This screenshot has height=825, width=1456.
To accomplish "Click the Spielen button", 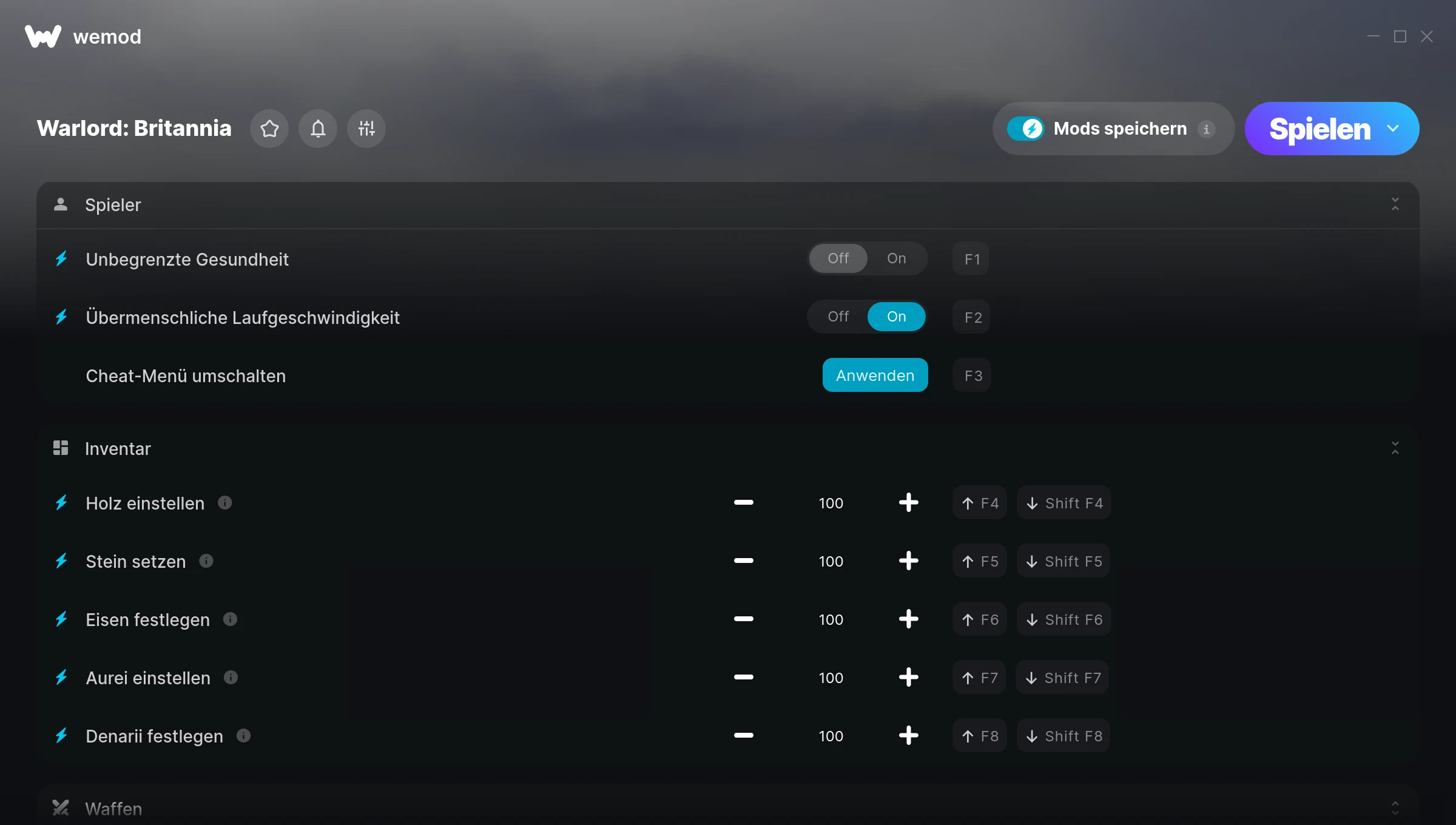I will 1319,129.
